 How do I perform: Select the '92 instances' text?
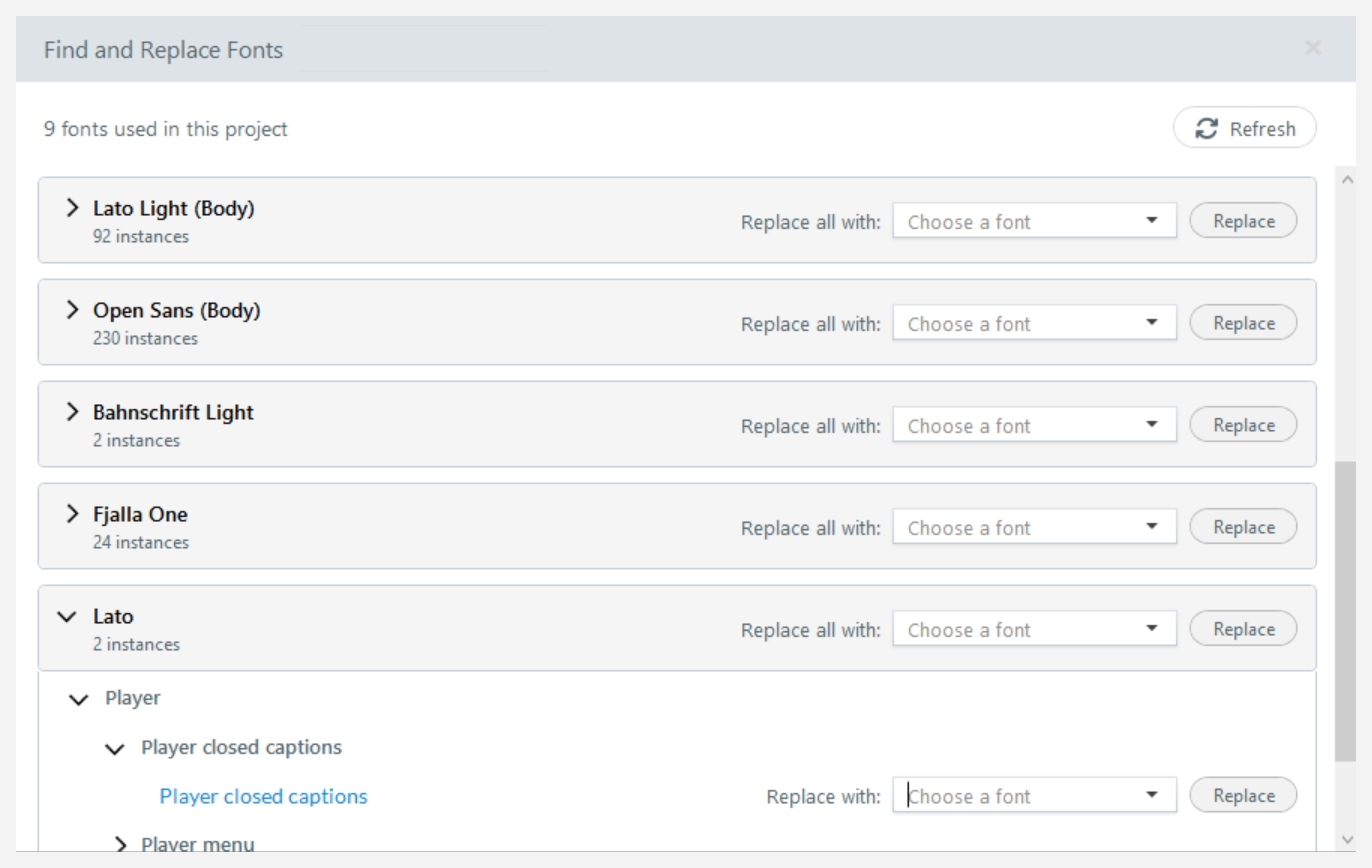(141, 236)
